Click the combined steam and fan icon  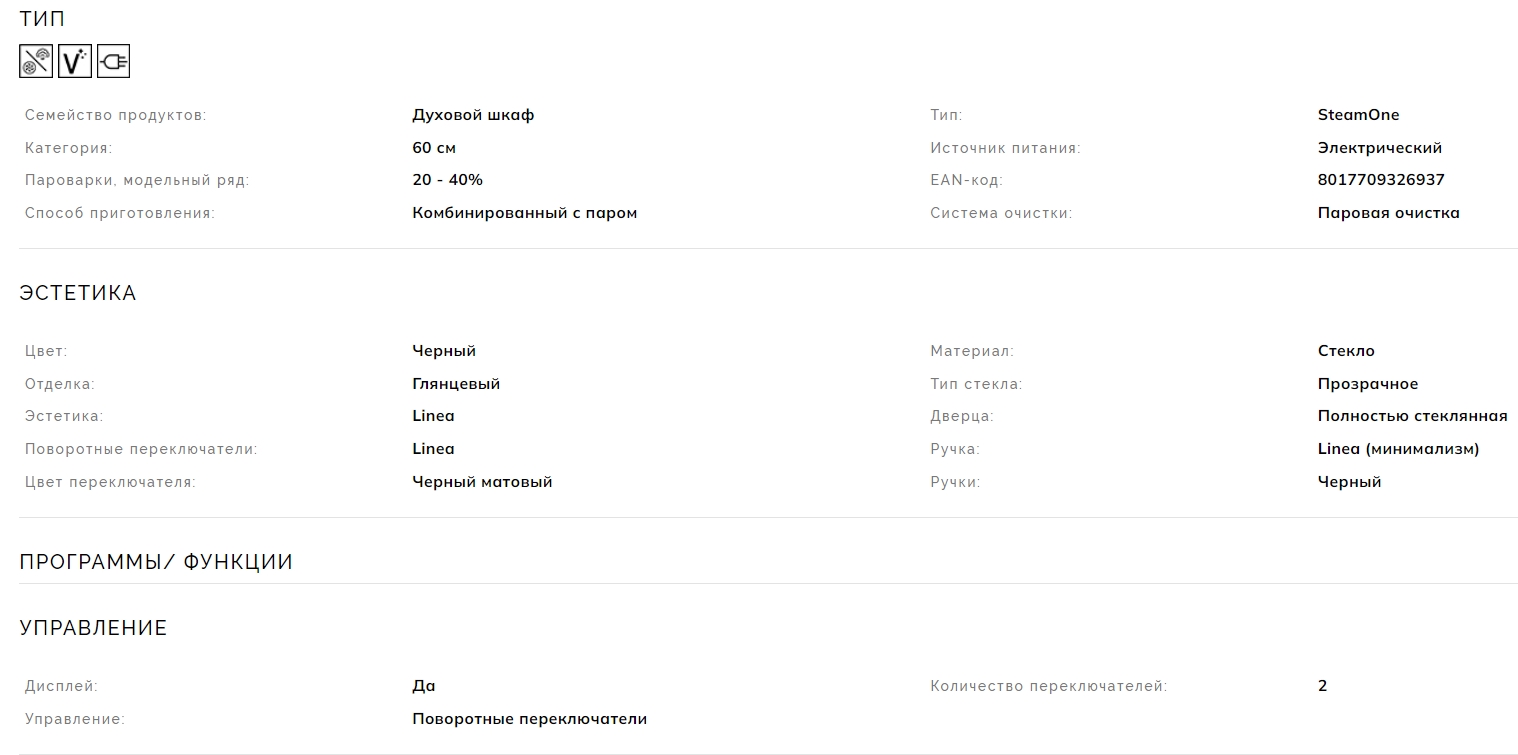click(36, 62)
